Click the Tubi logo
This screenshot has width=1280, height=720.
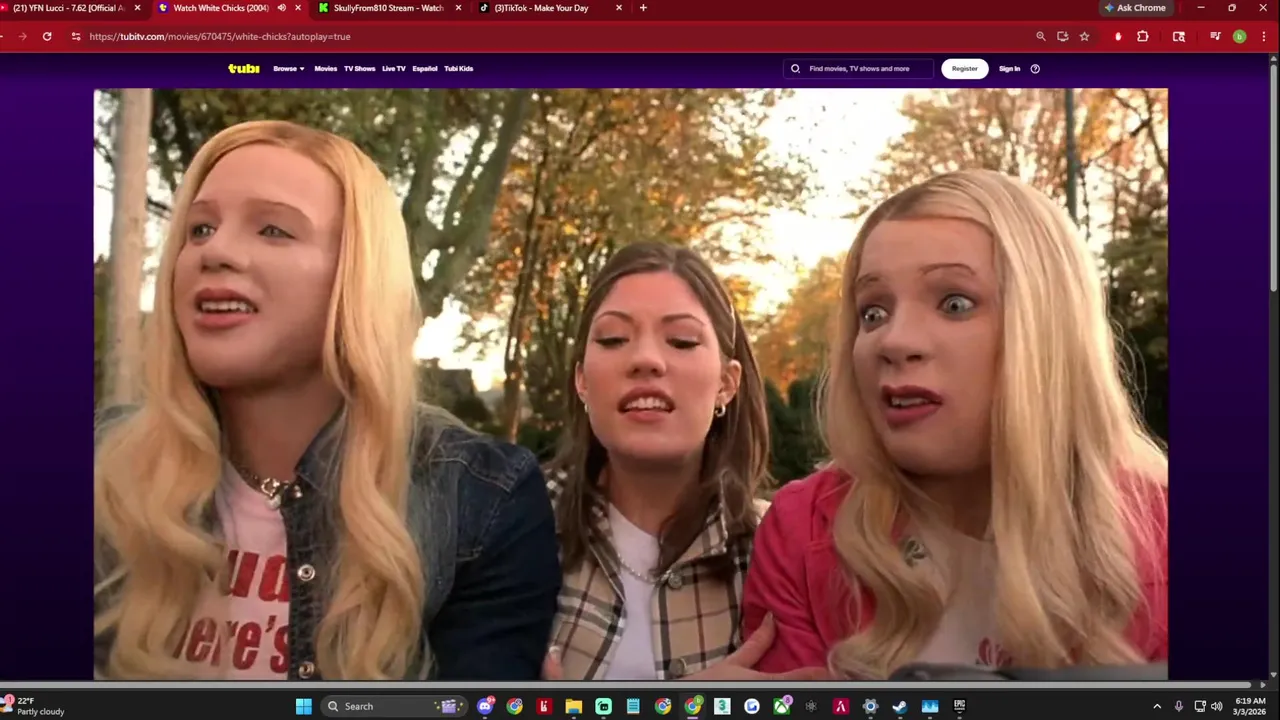tap(244, 69)
